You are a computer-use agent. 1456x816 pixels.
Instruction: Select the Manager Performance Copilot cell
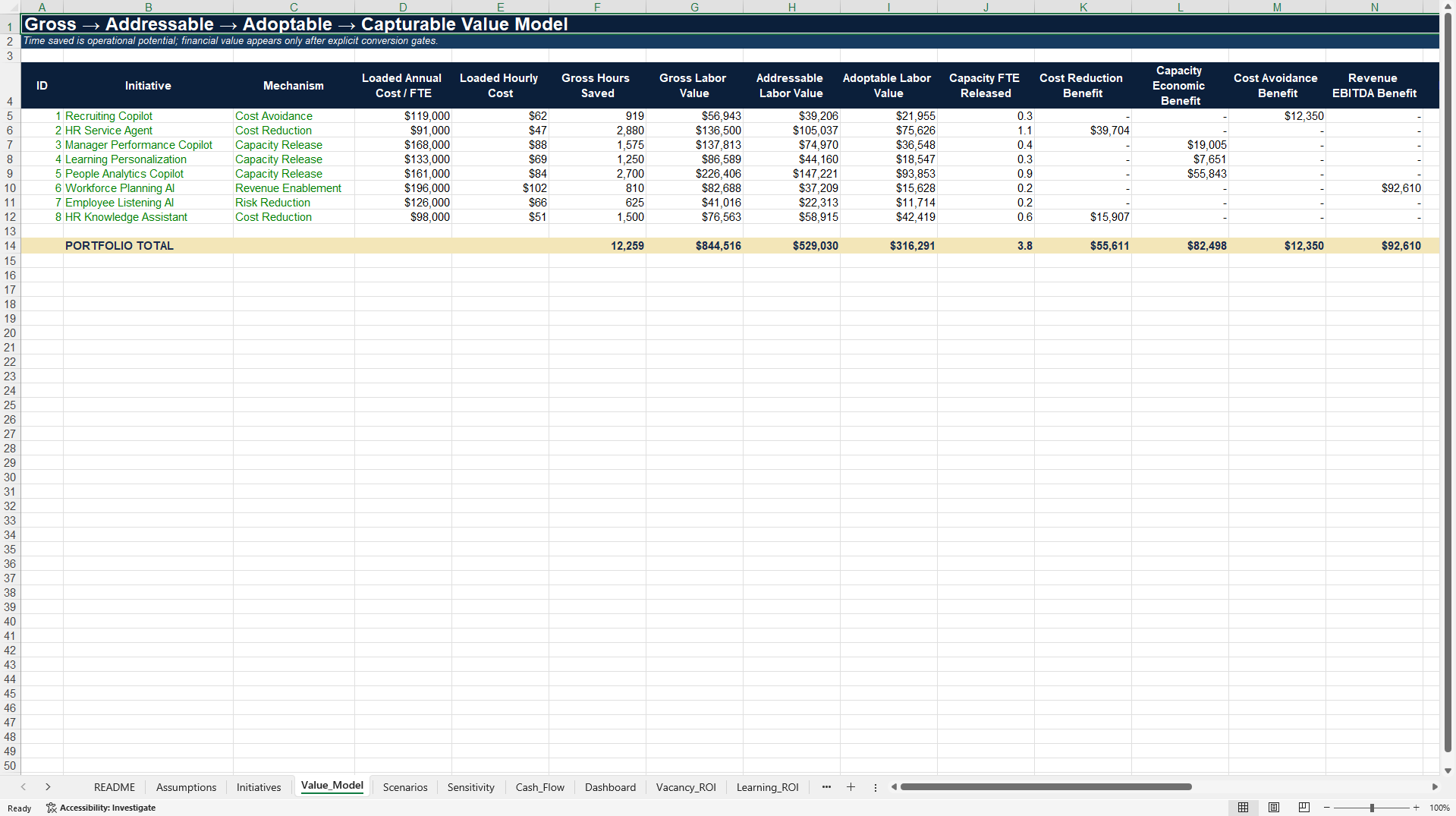pyautogui.click(x=148, y=145)
